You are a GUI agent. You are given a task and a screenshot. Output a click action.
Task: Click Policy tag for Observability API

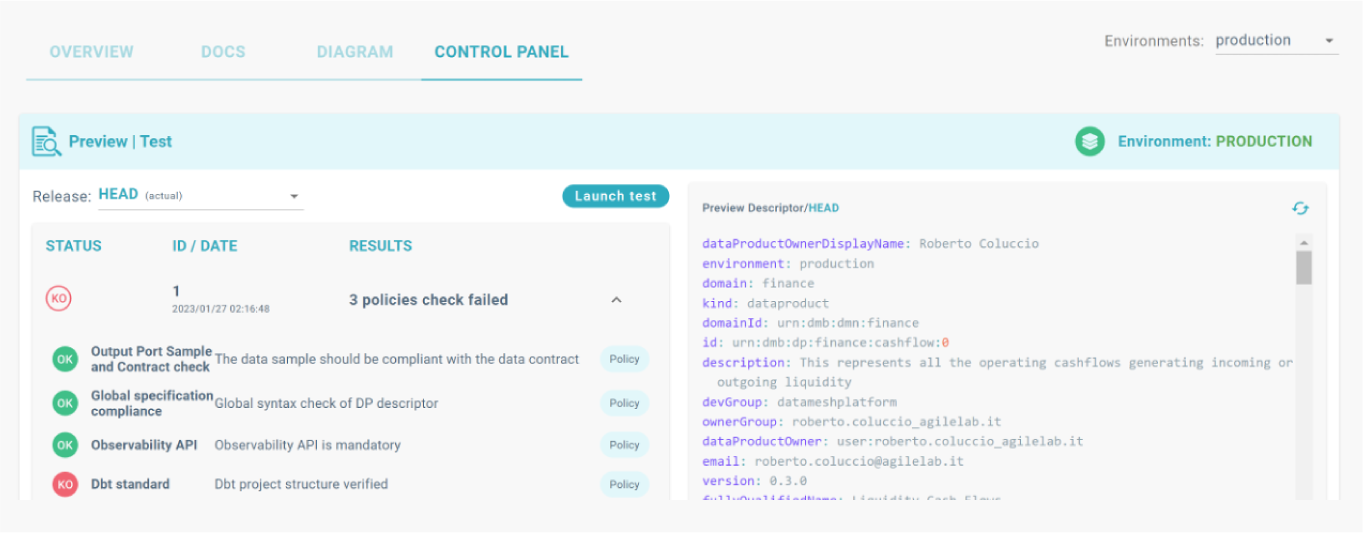coord(624,445)
